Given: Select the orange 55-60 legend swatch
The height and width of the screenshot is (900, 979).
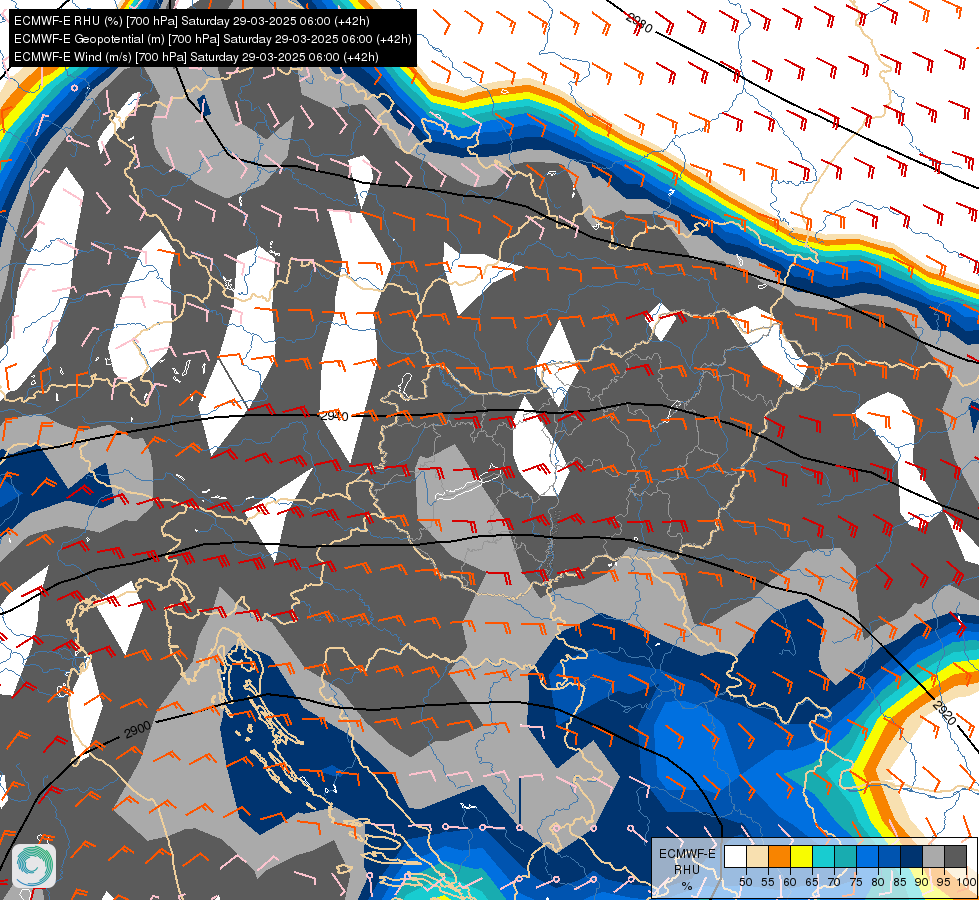Looking at the screenshot, I should pos(780,856).
